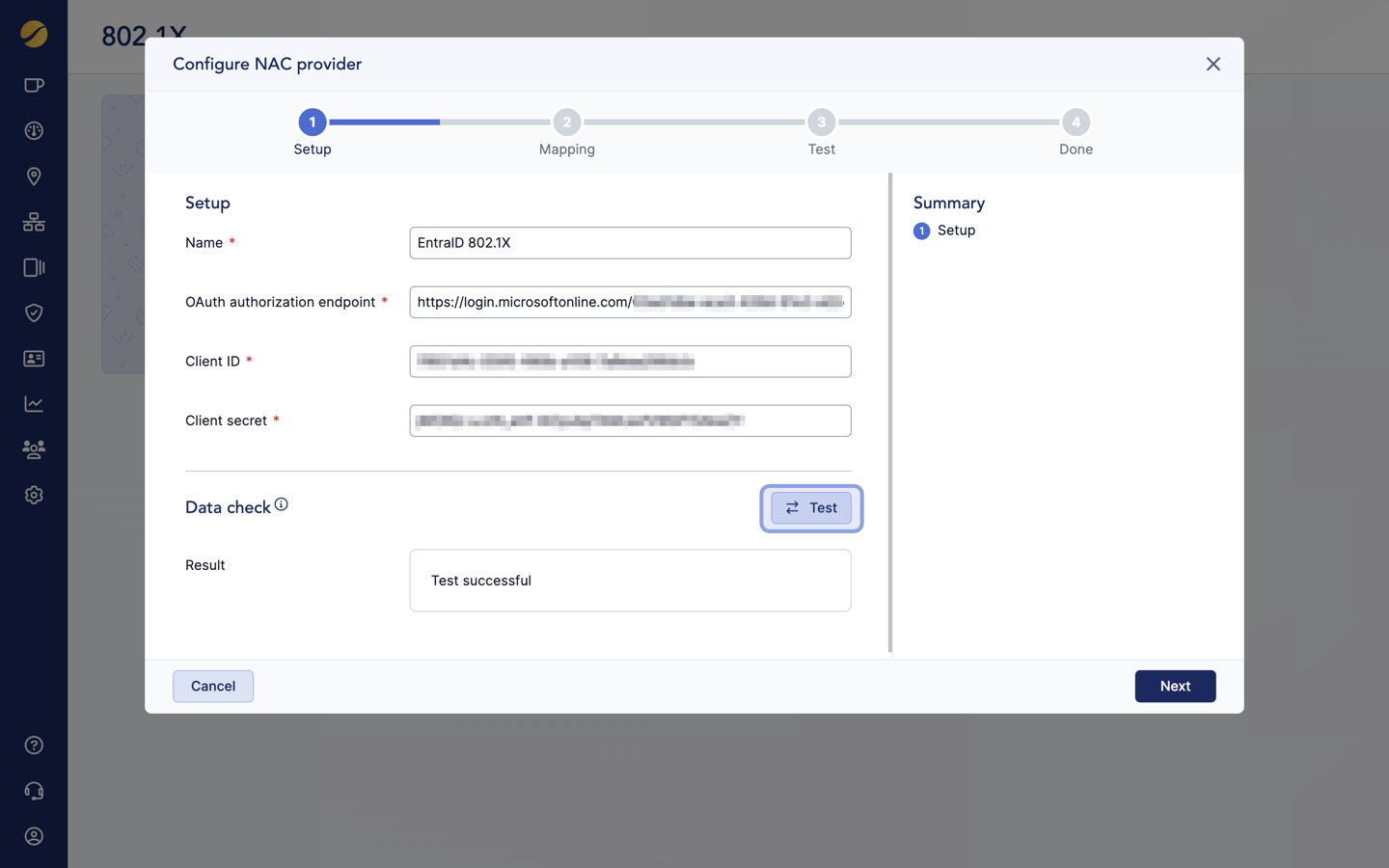Image resolution: width=1389 pixels, height=868 pixels.
Task: Open the analytics chart sidebar icon
Action: pyautogui.click(x=34, y=404)
